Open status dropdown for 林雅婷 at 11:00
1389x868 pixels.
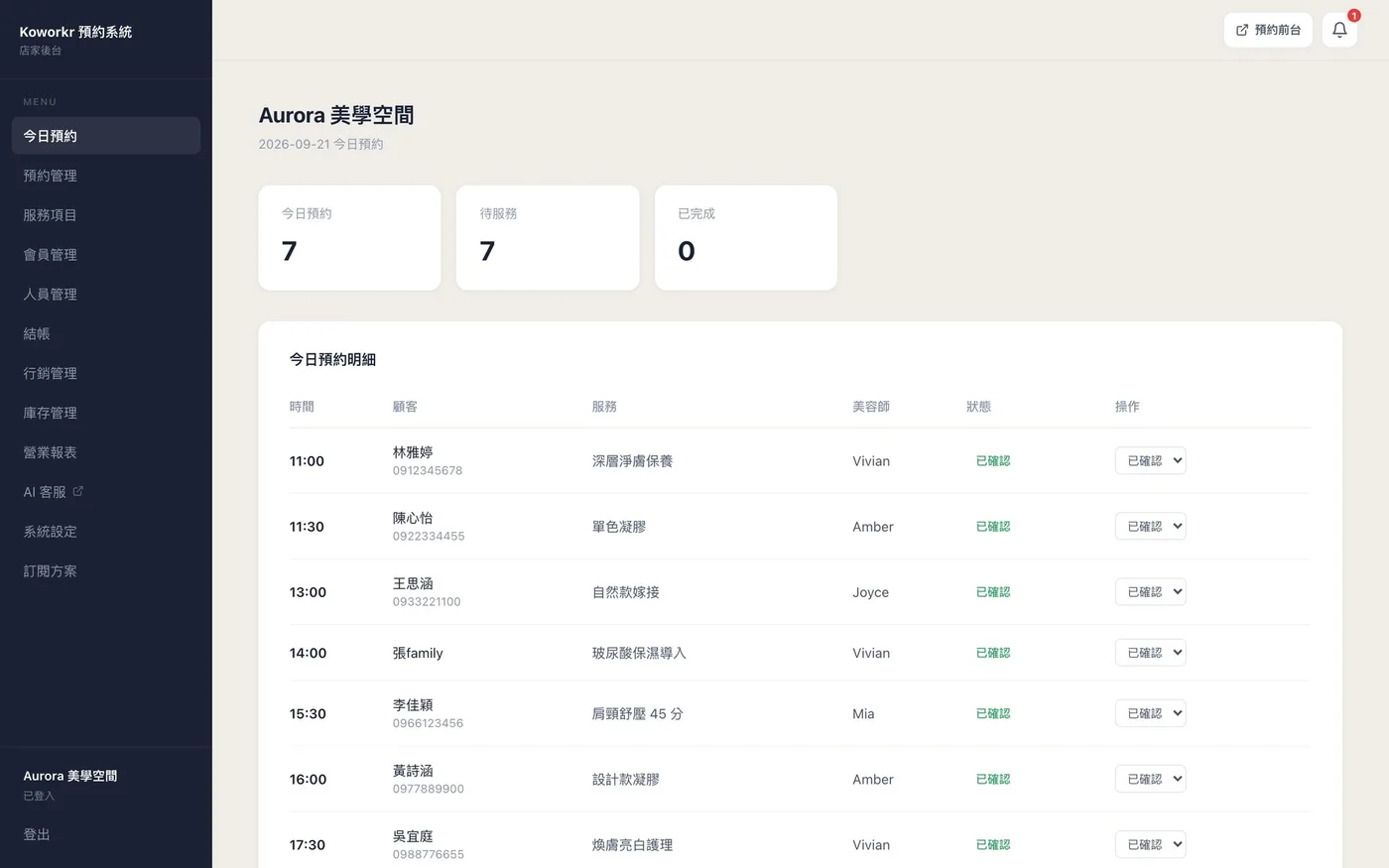point(1150,460)
